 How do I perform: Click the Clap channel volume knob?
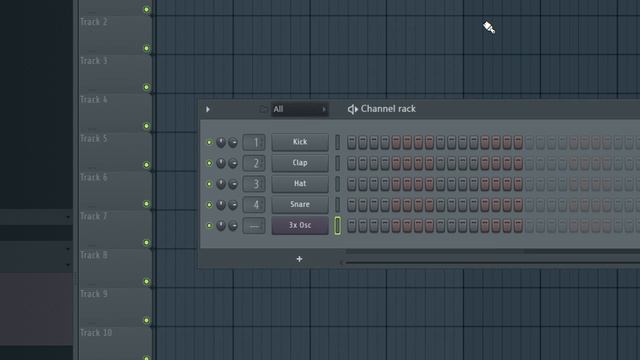(233, 163)
